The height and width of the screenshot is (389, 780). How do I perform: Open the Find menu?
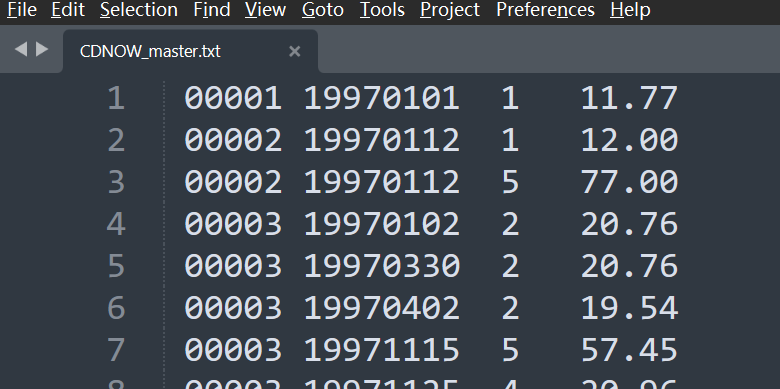pos(212,10)
